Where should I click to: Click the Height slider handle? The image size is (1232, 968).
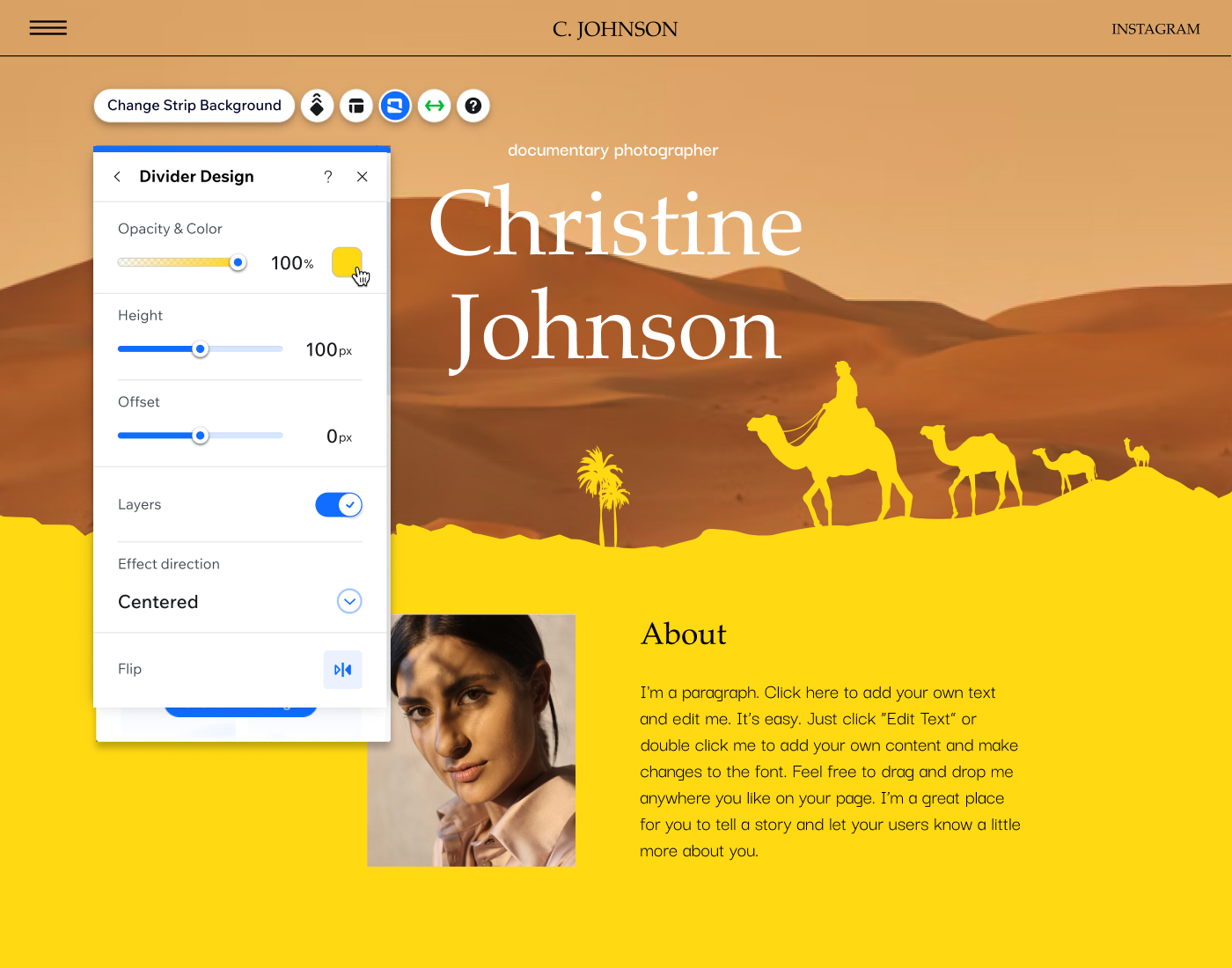201,349
